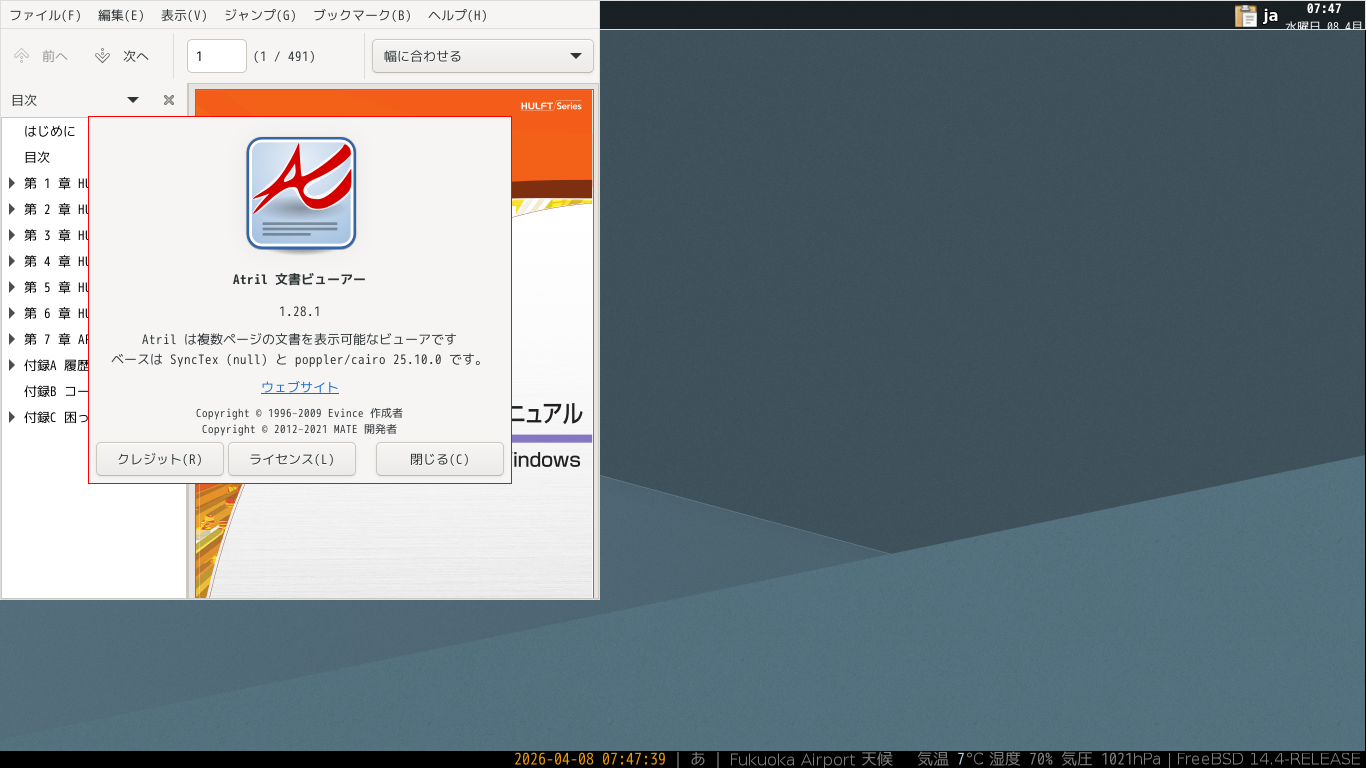
Task: Click the Atril logo in the about dialog
Action: click(301, 193)
